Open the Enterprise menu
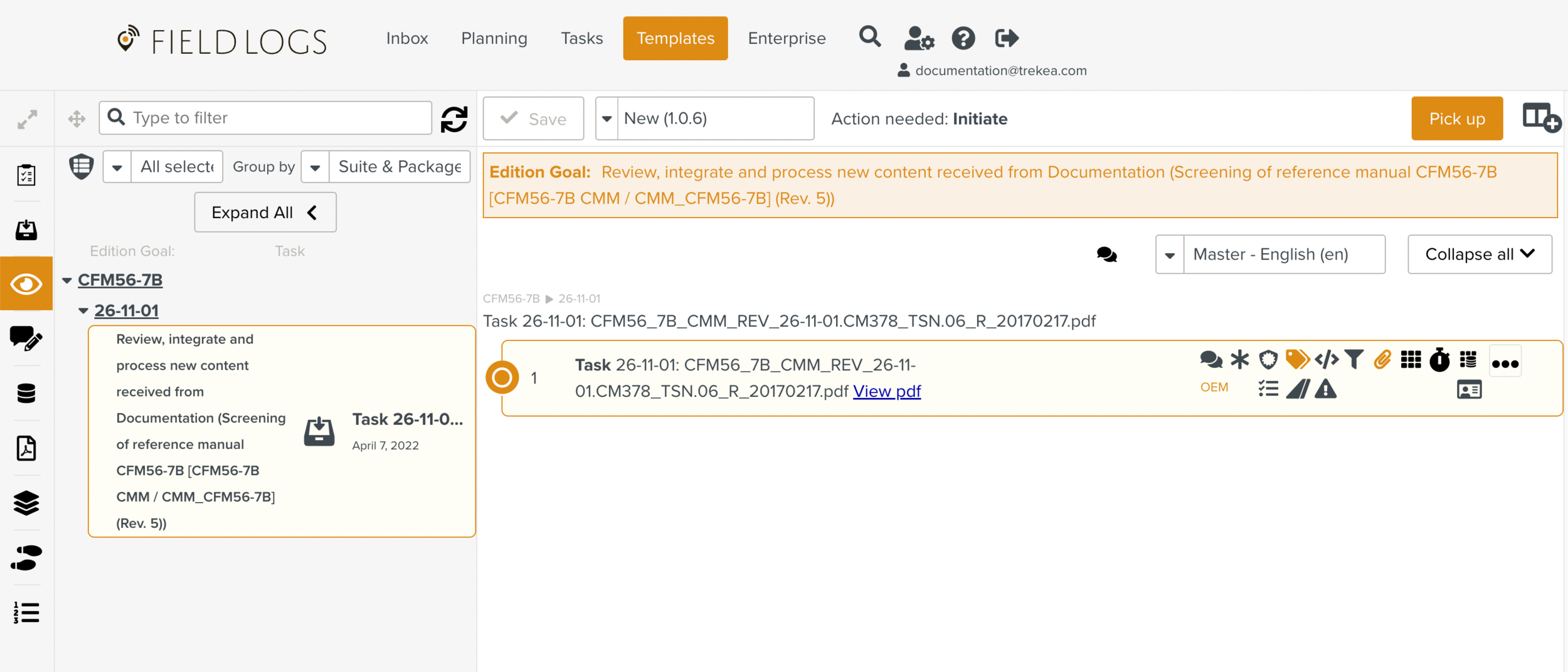This screenshot has height=672, width=1568. pos(787,38)
